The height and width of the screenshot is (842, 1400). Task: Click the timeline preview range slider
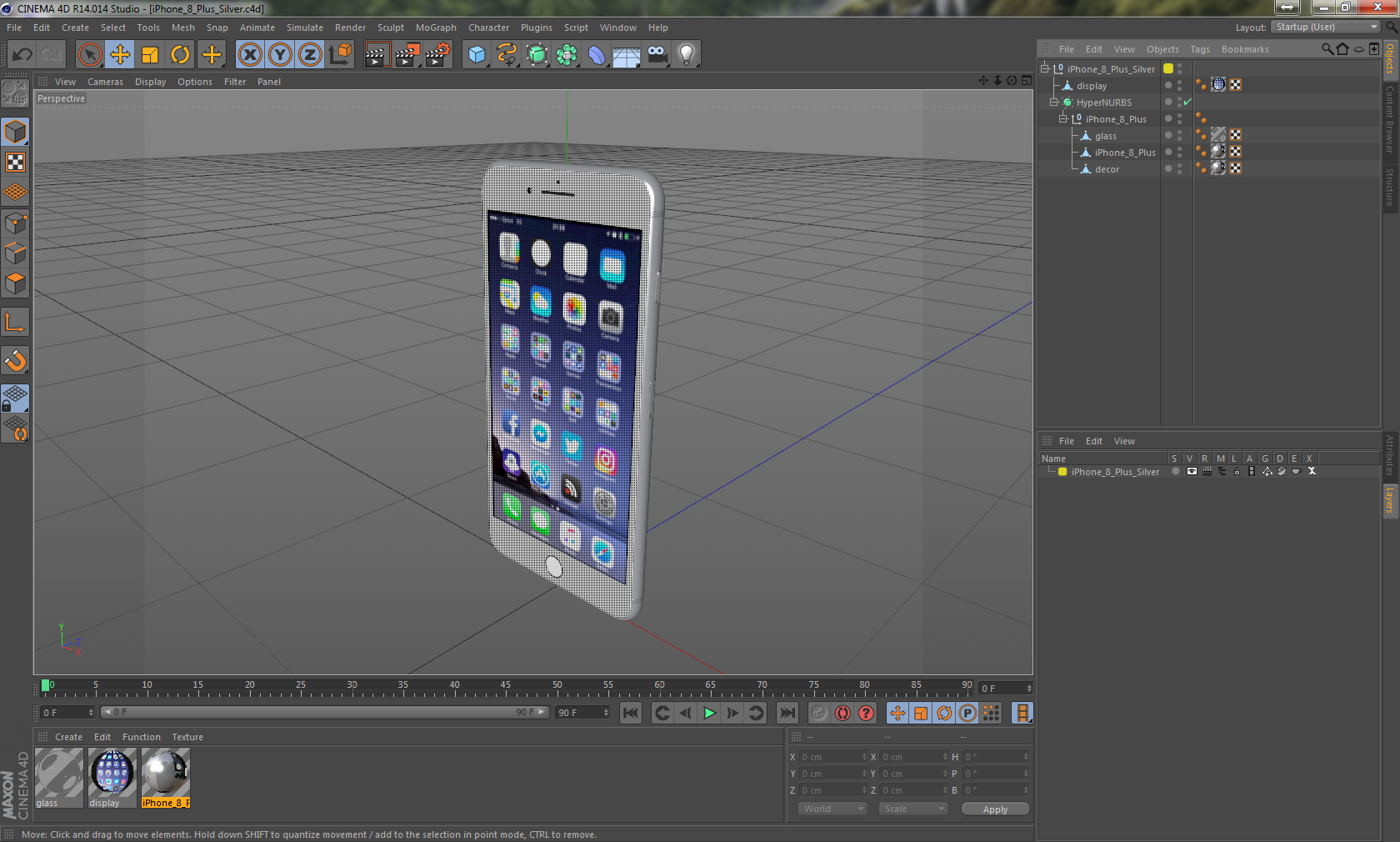click(324, 712)
